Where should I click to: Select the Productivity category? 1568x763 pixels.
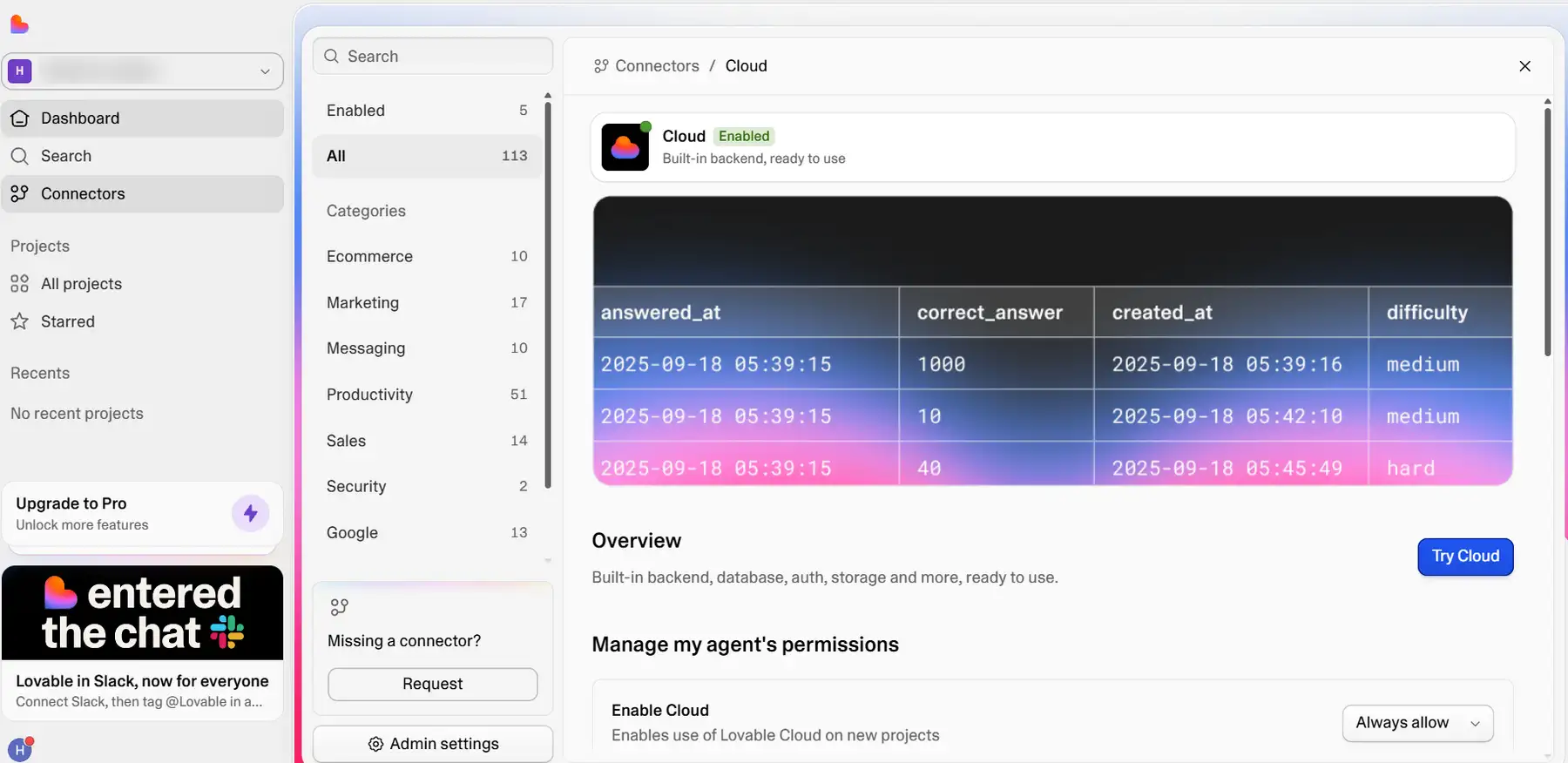tap(427, 395)
